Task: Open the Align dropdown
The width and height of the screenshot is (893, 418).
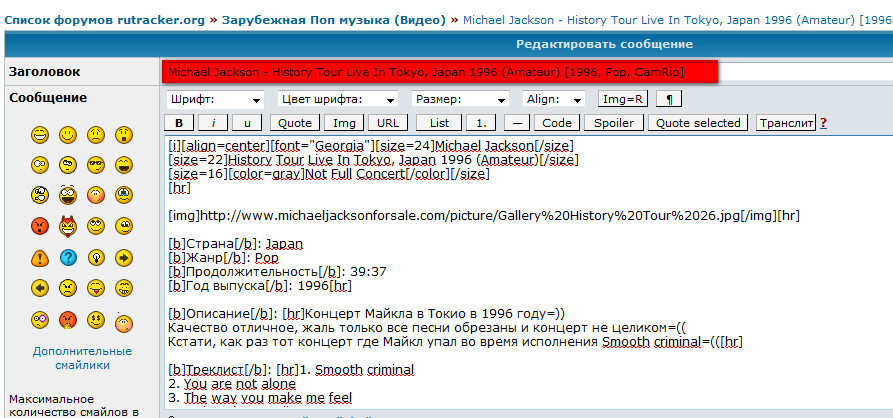Action: point(553,100)
